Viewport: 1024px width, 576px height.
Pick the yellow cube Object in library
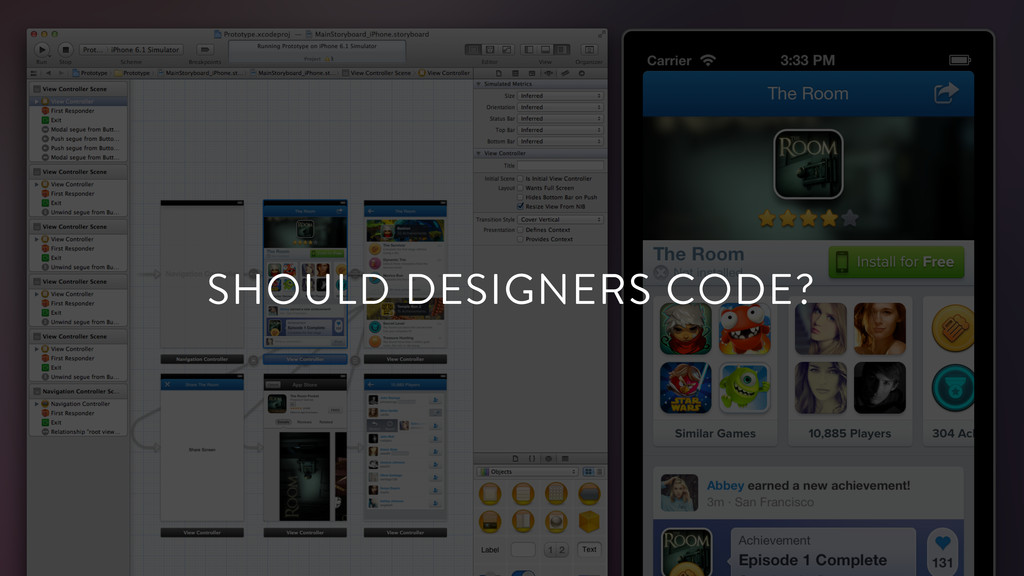[589, 522]
